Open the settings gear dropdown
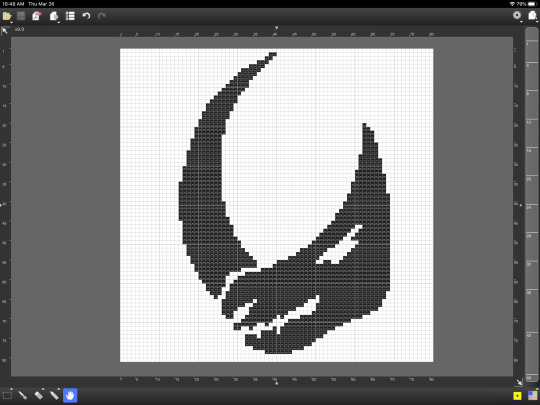The image size is (540, 405). coord(517,15)
